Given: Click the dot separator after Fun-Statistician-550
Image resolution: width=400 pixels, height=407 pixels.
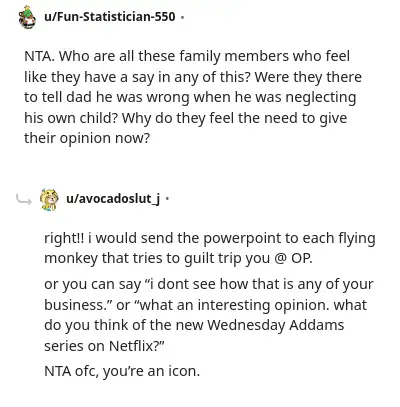Looking at the screenshot, I should pos(182,17).
